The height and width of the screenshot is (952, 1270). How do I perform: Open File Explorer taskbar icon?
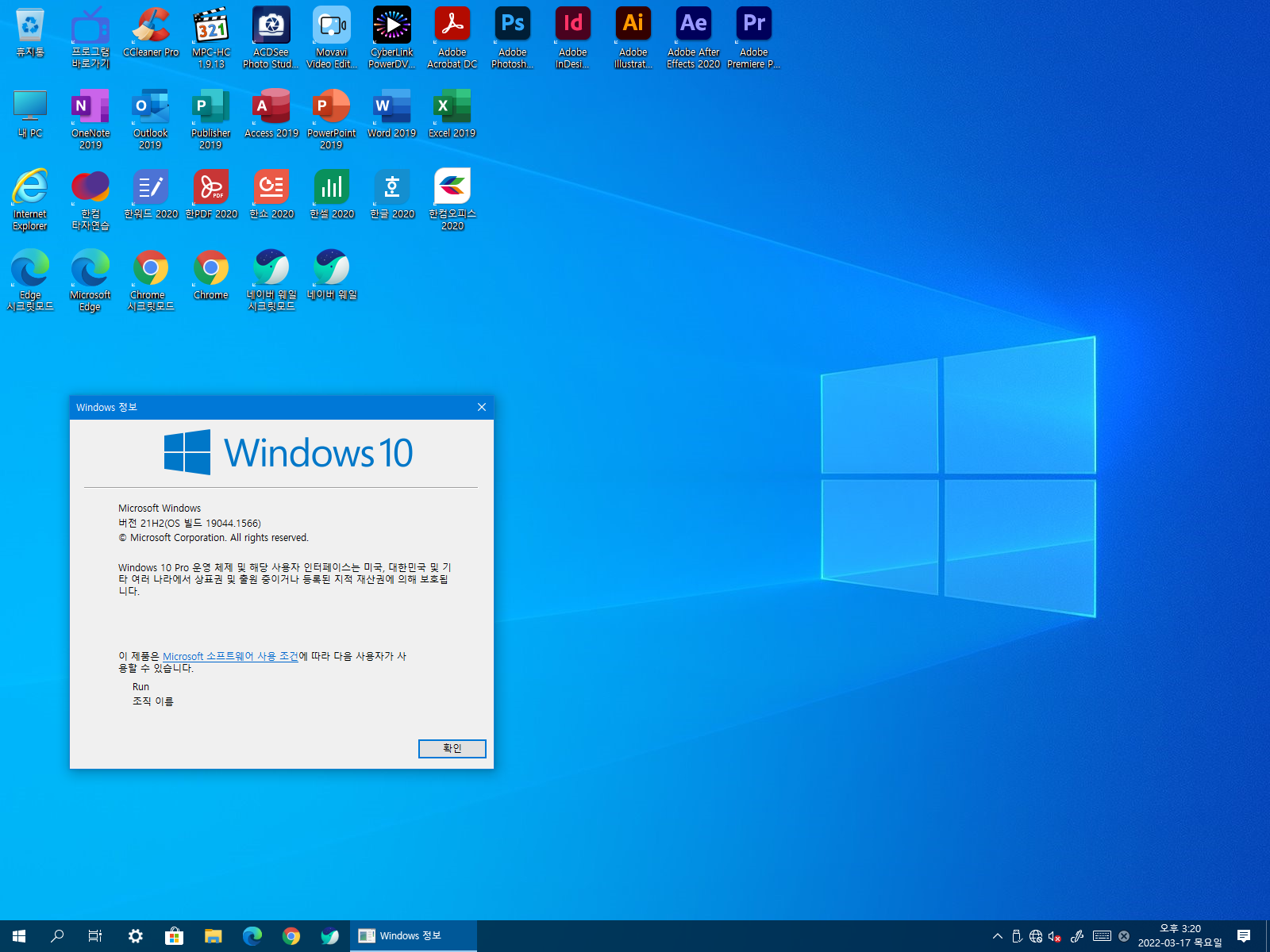pyautogui.click(x=213, y=936)
